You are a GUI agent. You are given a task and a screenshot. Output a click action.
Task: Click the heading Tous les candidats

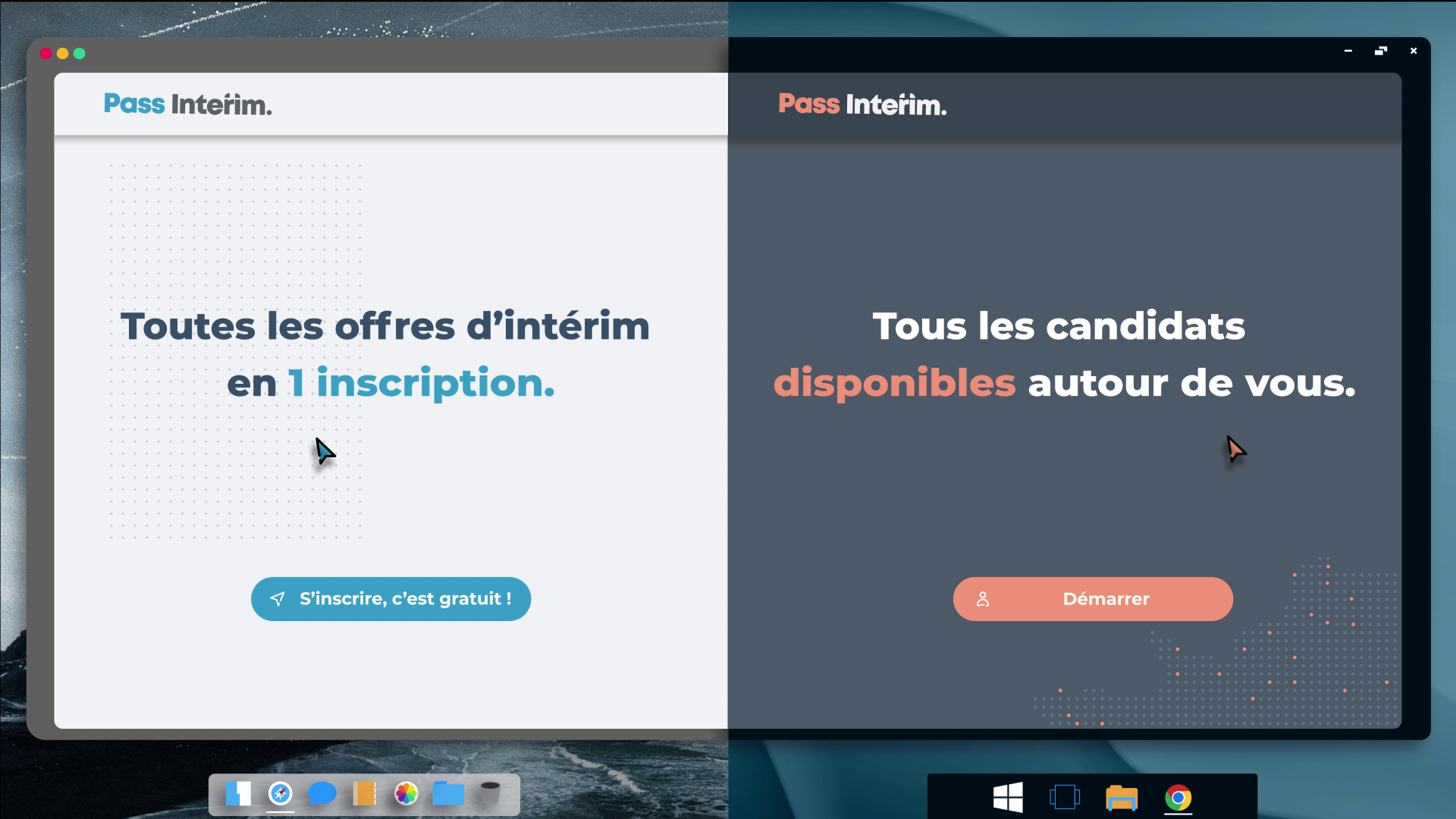coord(1059,327)
